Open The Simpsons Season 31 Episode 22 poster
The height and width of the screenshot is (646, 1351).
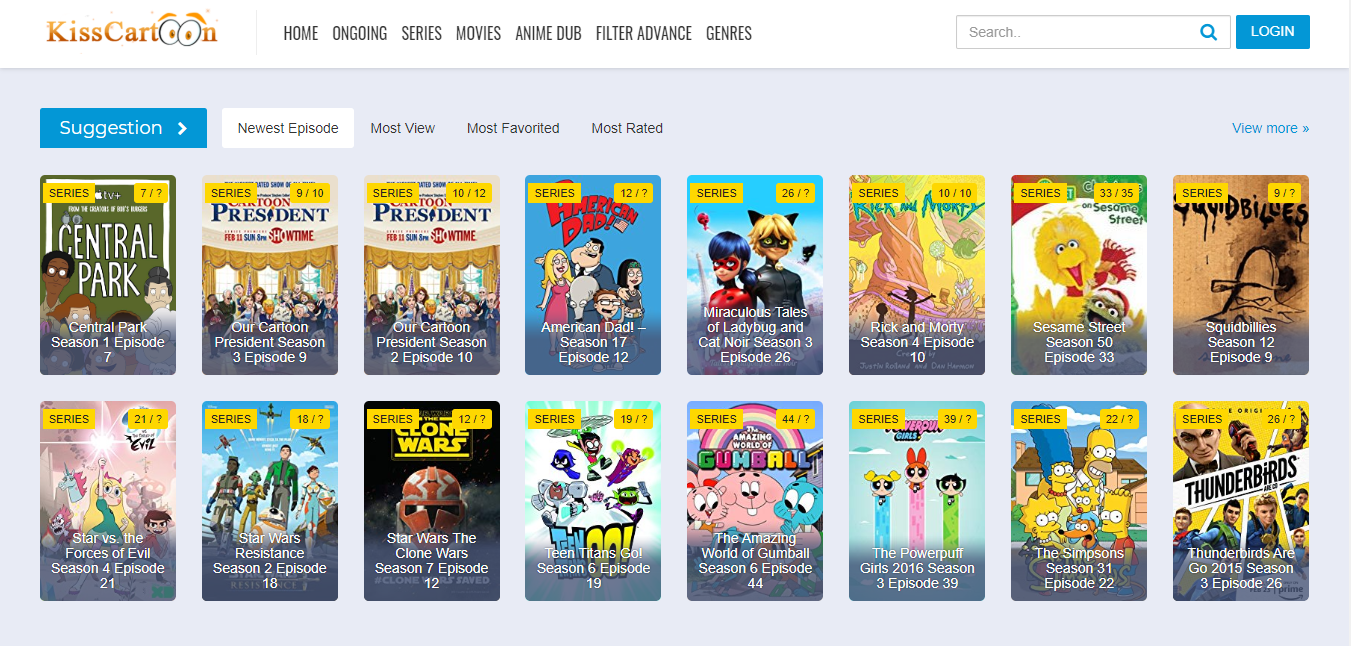coord(1079,501)
